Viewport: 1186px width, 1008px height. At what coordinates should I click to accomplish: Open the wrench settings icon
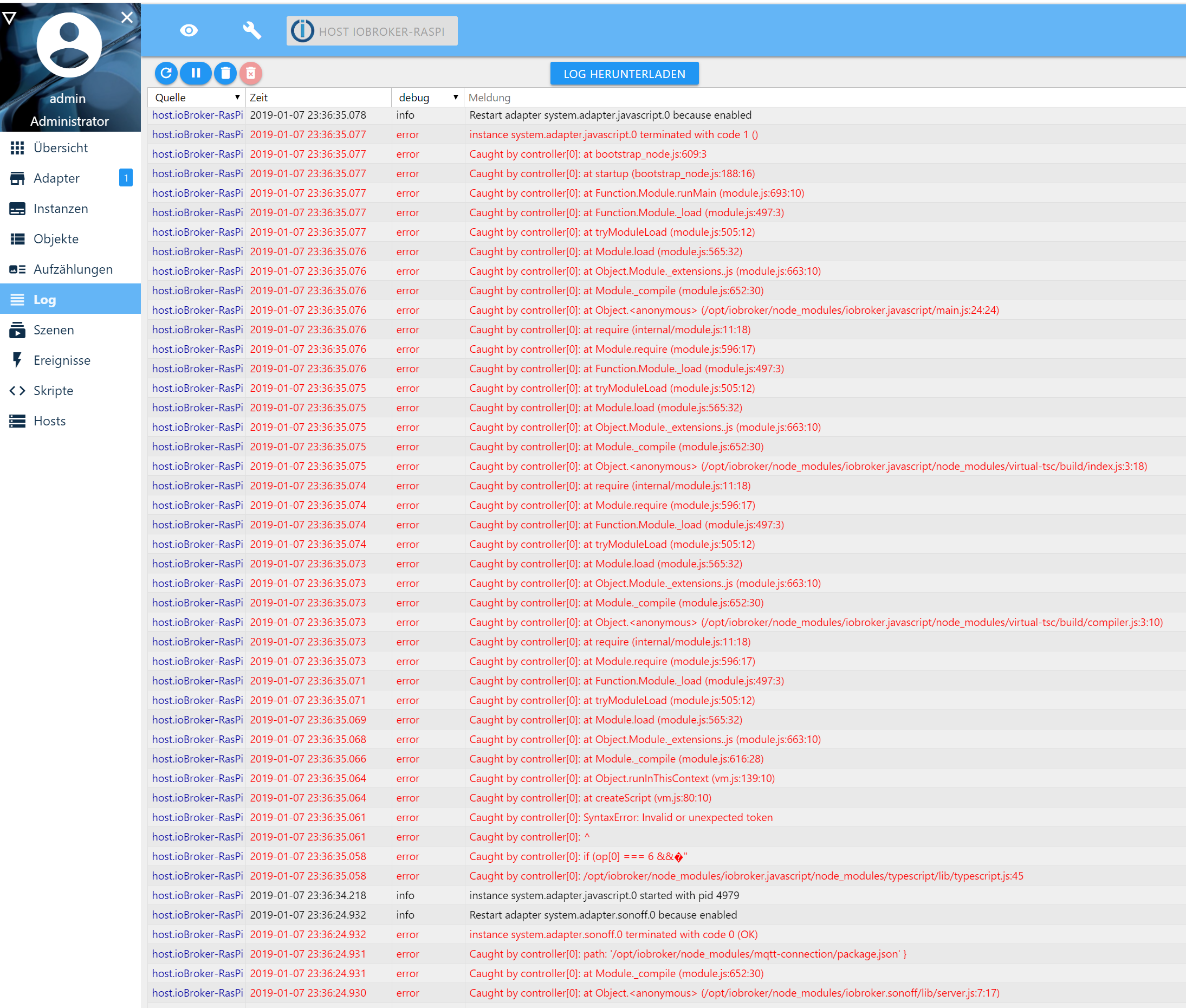252,30
